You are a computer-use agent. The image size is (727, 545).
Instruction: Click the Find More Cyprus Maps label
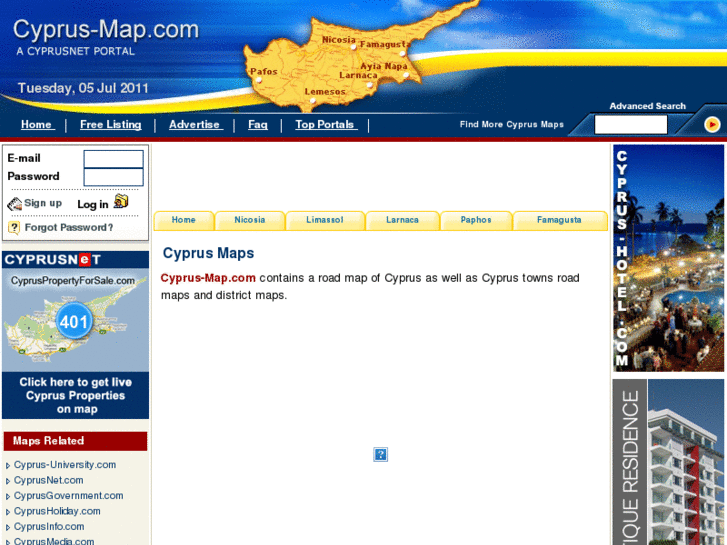[511, 124]
